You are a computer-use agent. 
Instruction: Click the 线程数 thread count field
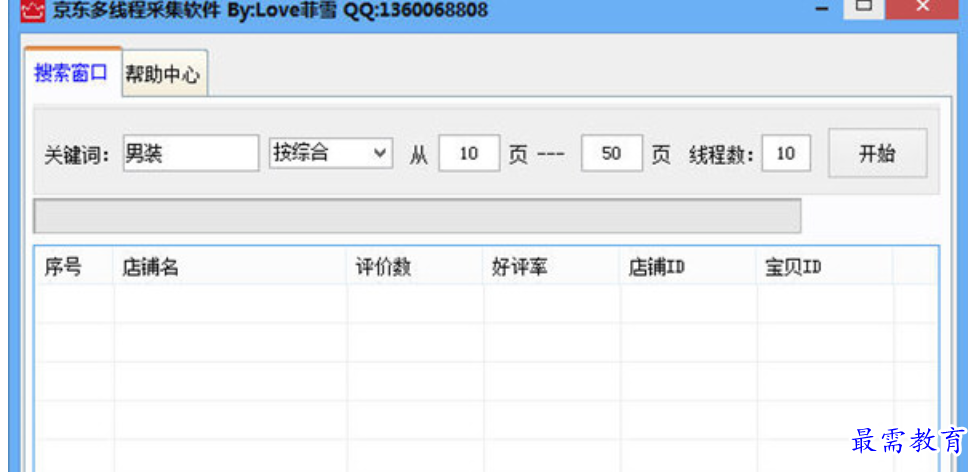786,153
